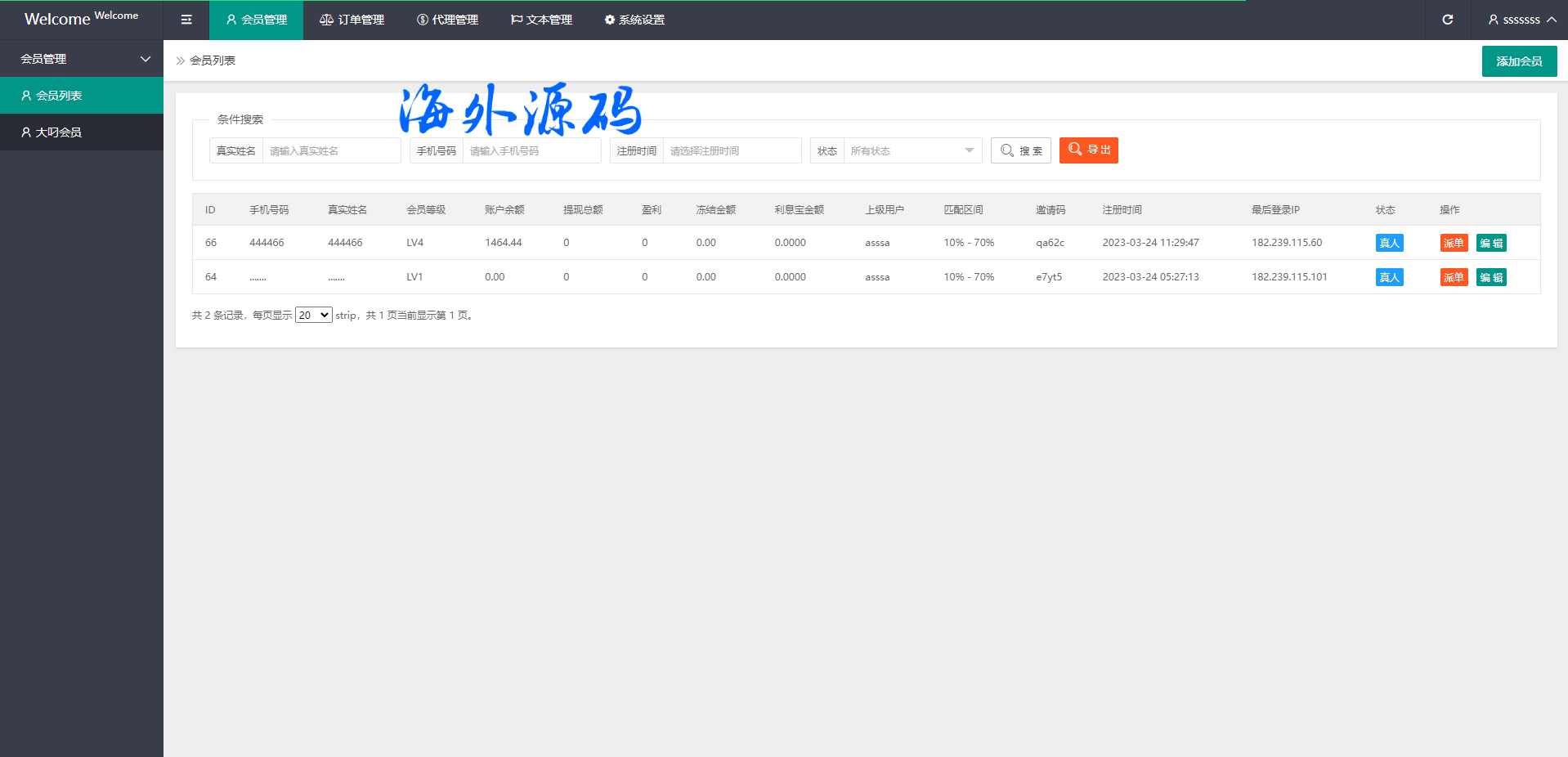Click the 搜索 magnifier button
The image size is (1568, 757).
(1021, 151)
